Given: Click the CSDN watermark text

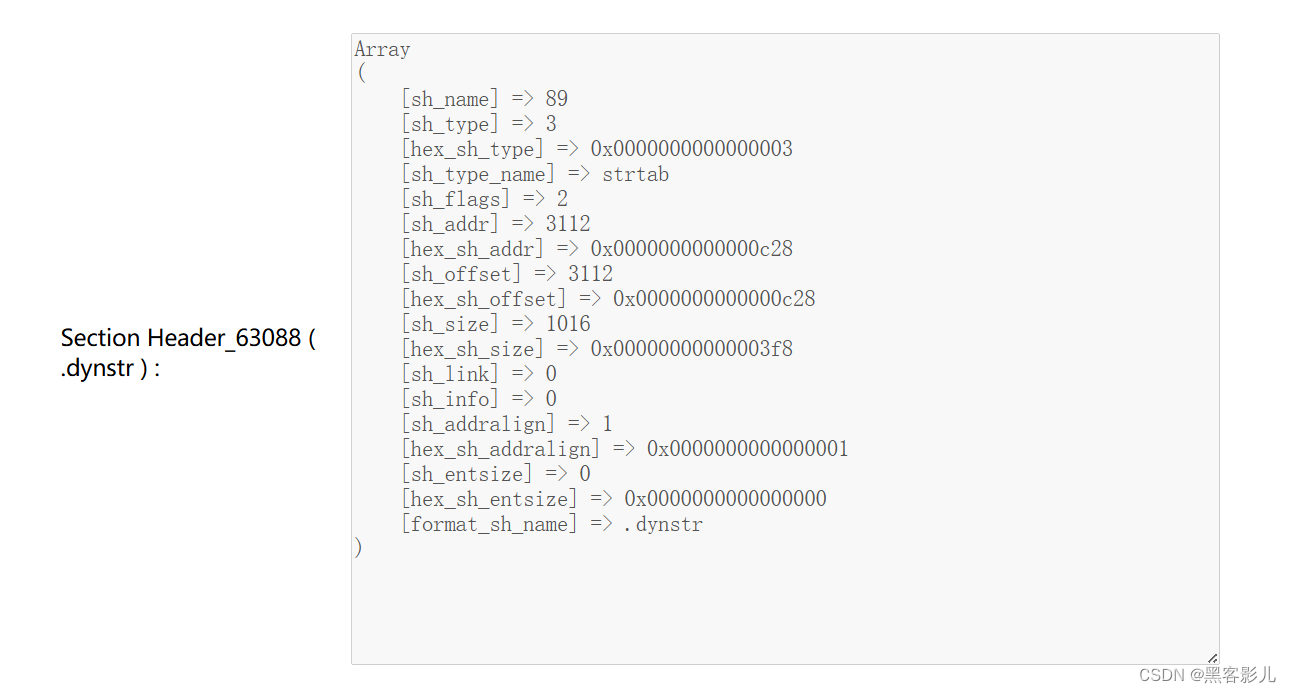Looking at the screenshot, I should point(1207,675).
